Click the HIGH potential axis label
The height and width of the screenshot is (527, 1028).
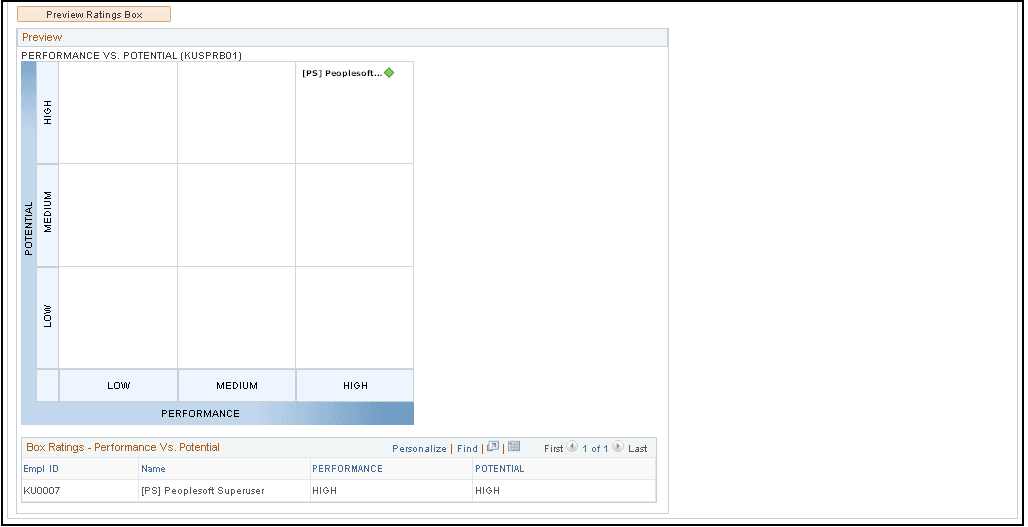coord(47,113)
